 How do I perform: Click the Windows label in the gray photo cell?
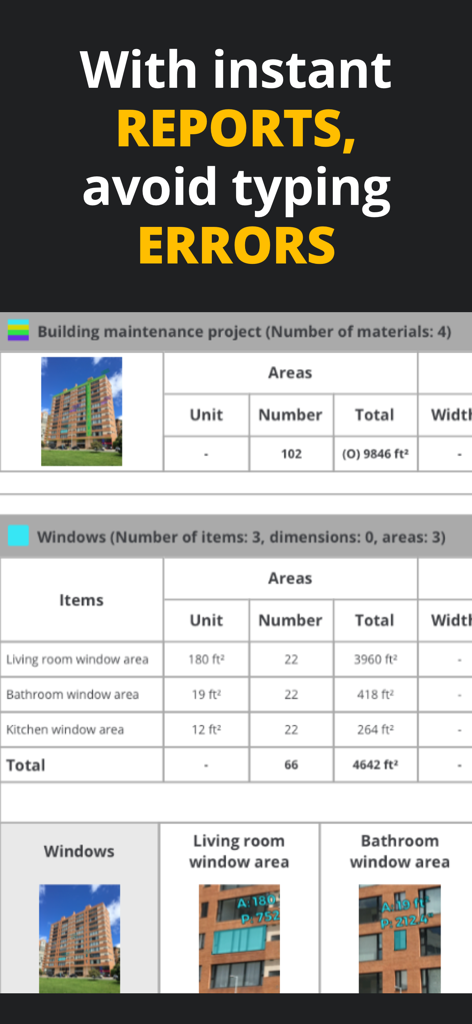(x=79, y=851)
